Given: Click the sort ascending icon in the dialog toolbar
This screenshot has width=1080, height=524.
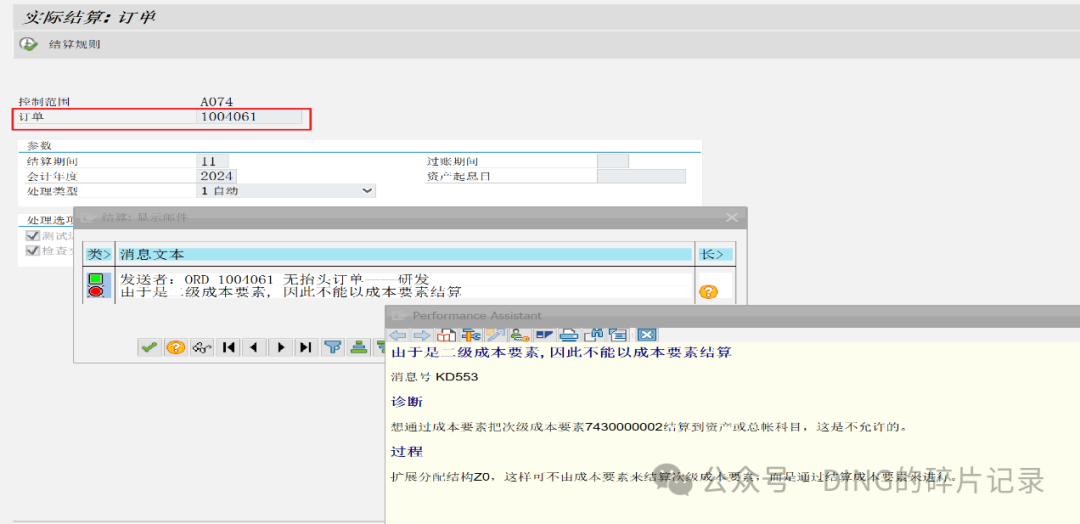Looking at the screenshot, I should tap(358, 348).
